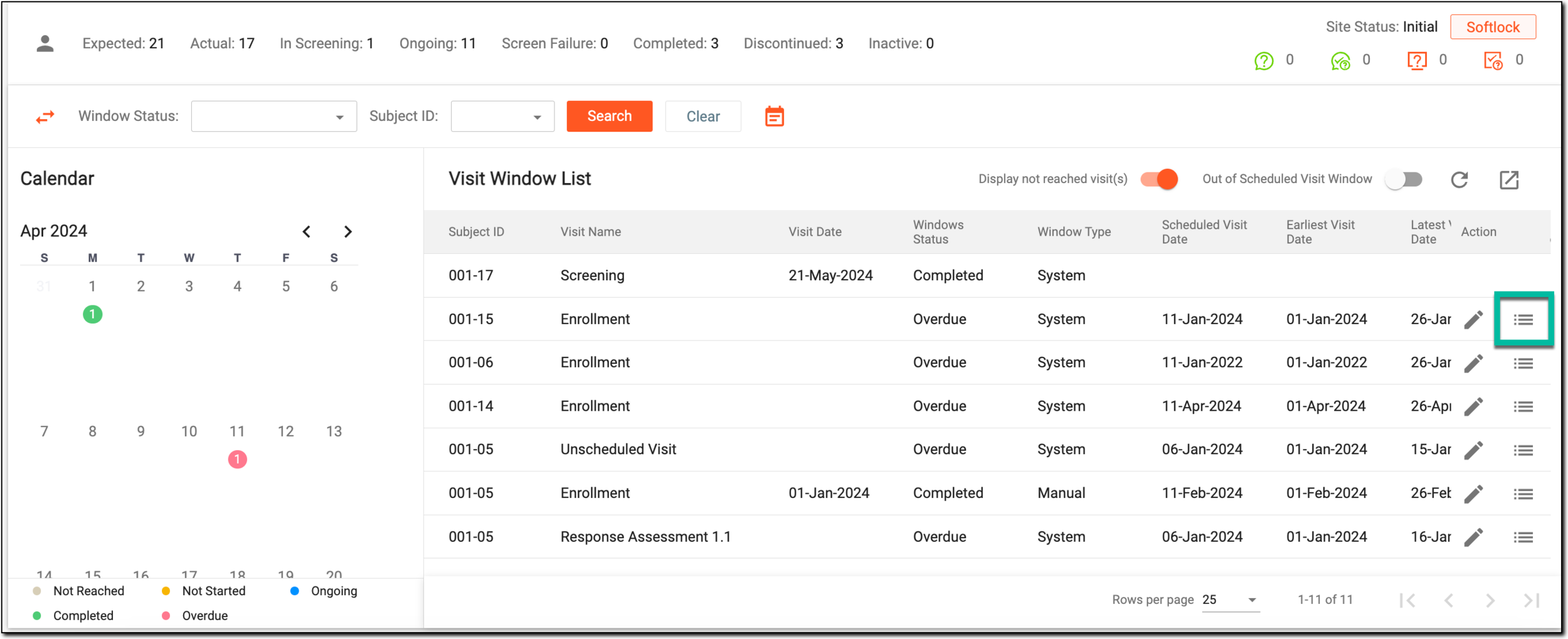Click the Softlock button
The image size is (1568, 639).
click(x=1493, y=27)
